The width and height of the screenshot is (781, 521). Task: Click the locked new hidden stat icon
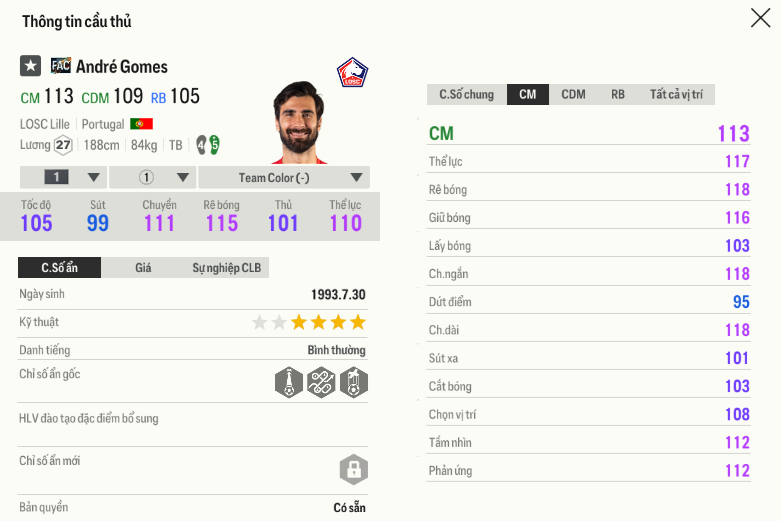(x=354, y=469)
